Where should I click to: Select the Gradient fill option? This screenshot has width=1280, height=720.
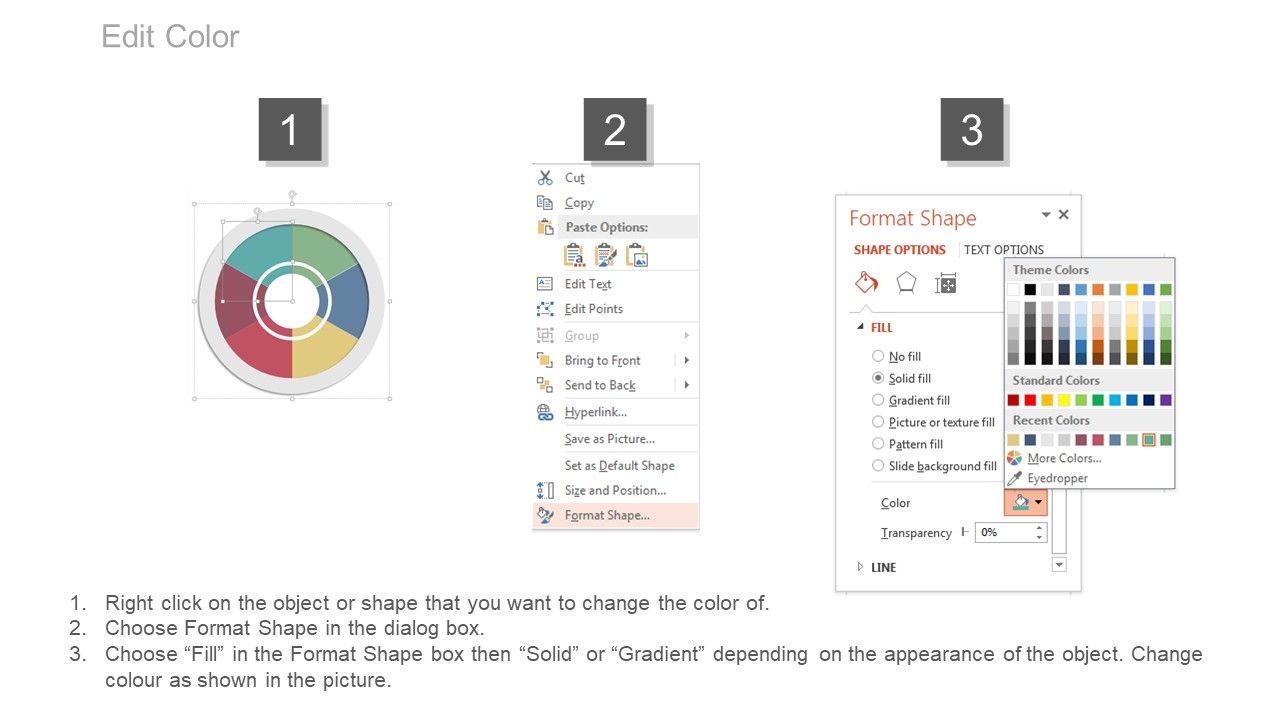point(878,400)
